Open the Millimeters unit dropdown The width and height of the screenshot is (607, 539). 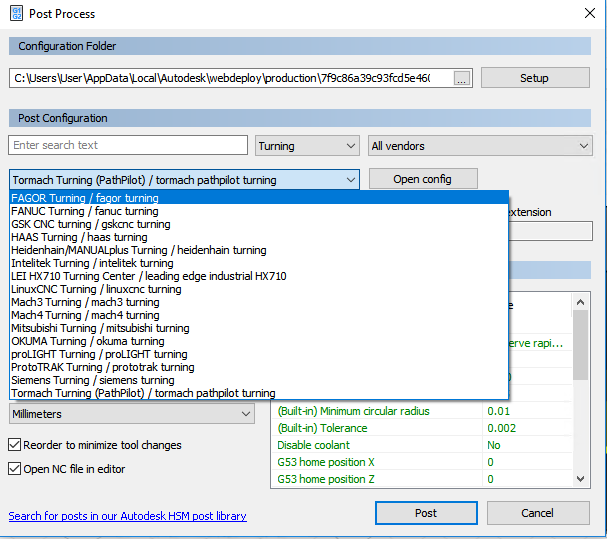pos(132,414)
